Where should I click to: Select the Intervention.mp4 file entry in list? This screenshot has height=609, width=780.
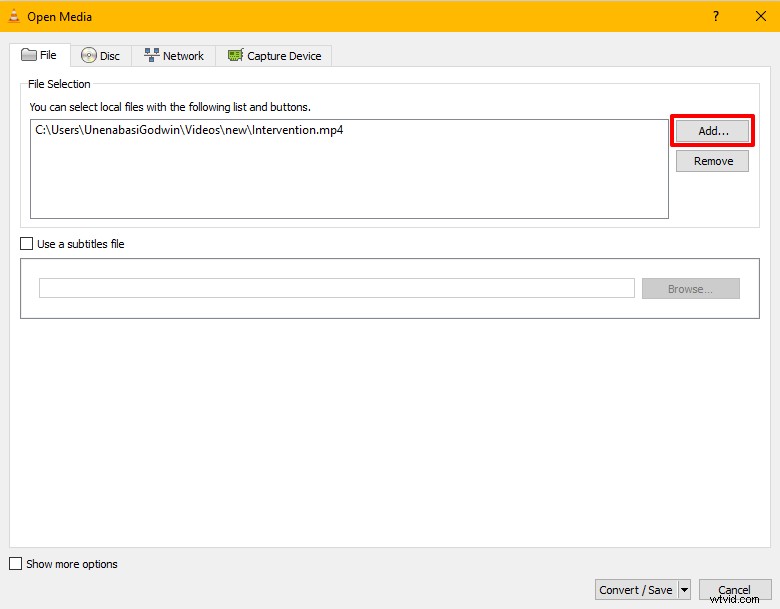(189, 130)
